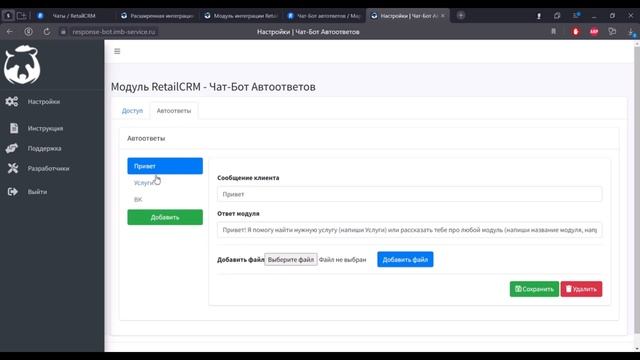Focus the Сообщение клиента input field
This screenshot has height=360, width=640.
pos(409,194)
